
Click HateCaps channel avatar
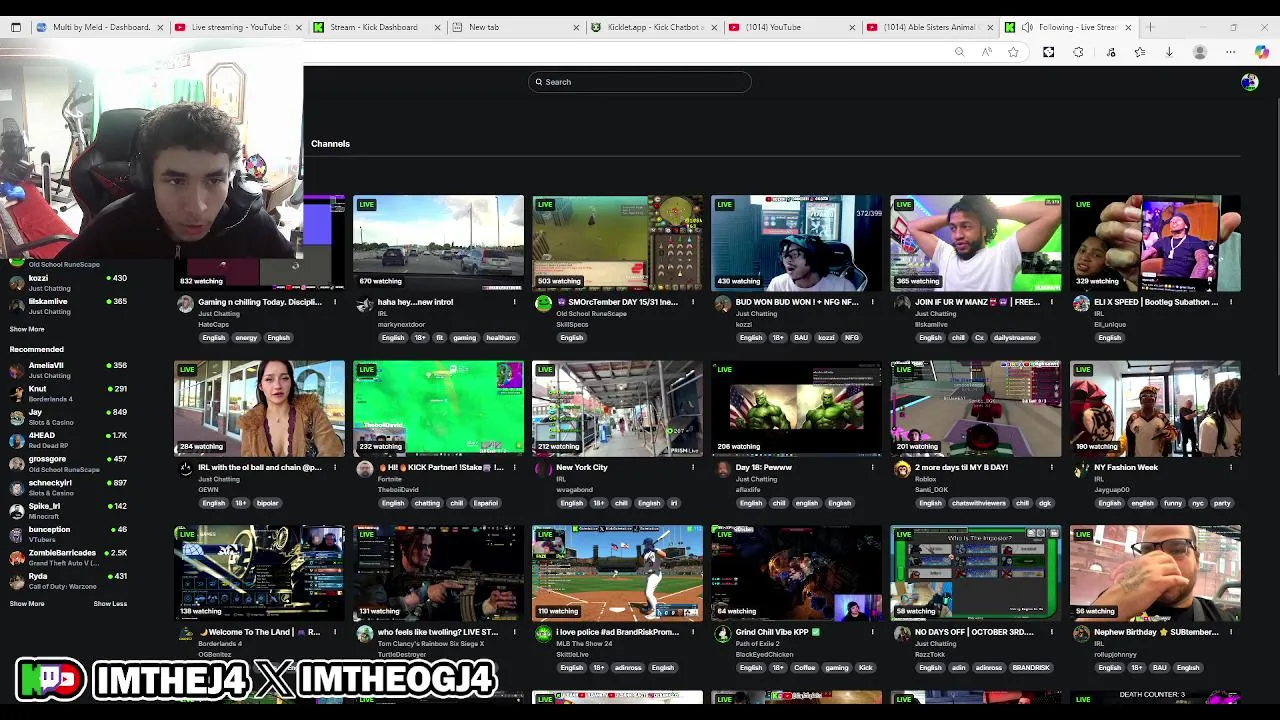coord(185,304)
